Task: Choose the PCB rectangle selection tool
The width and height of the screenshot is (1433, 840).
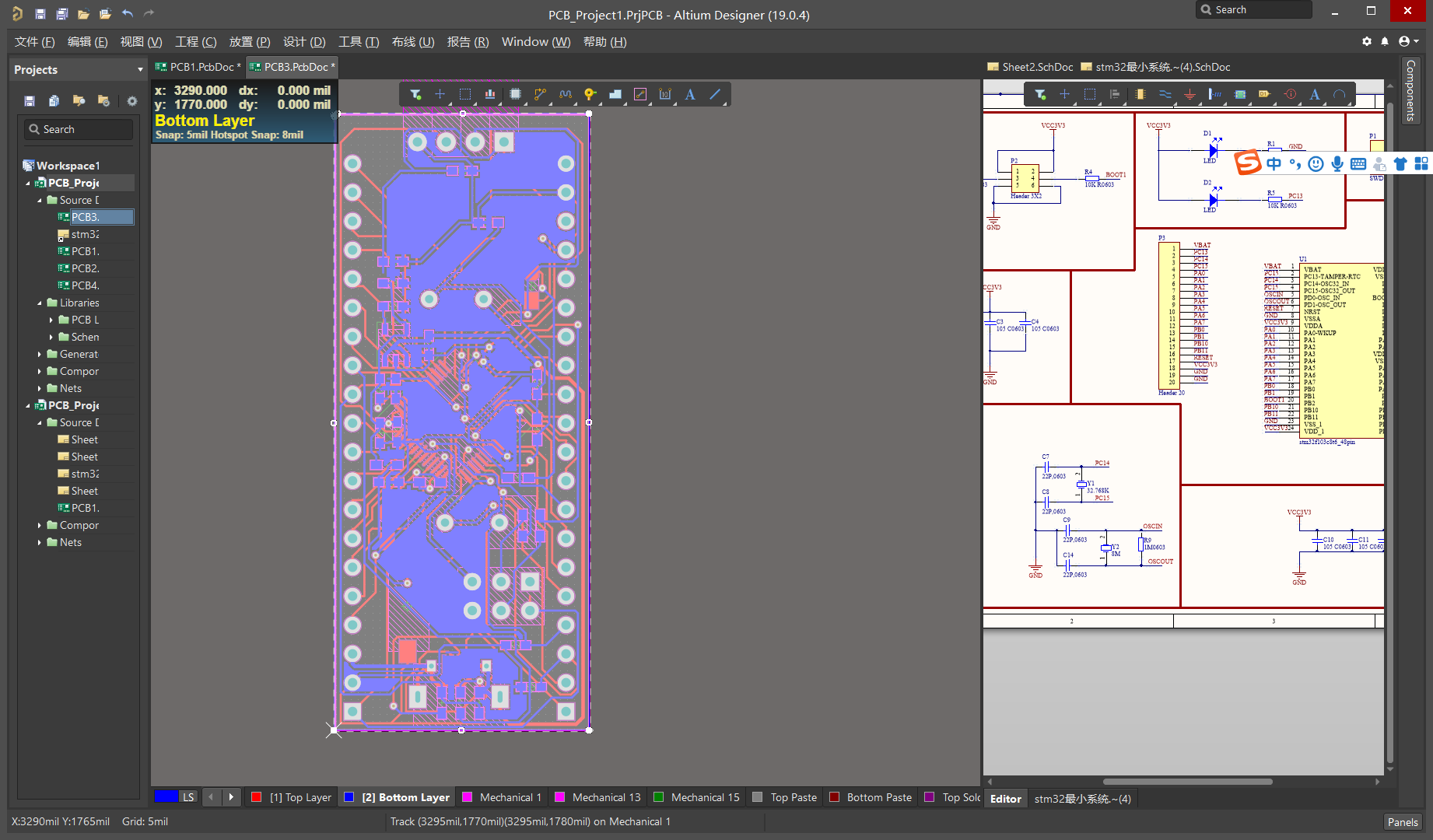Action: [465, 94]
